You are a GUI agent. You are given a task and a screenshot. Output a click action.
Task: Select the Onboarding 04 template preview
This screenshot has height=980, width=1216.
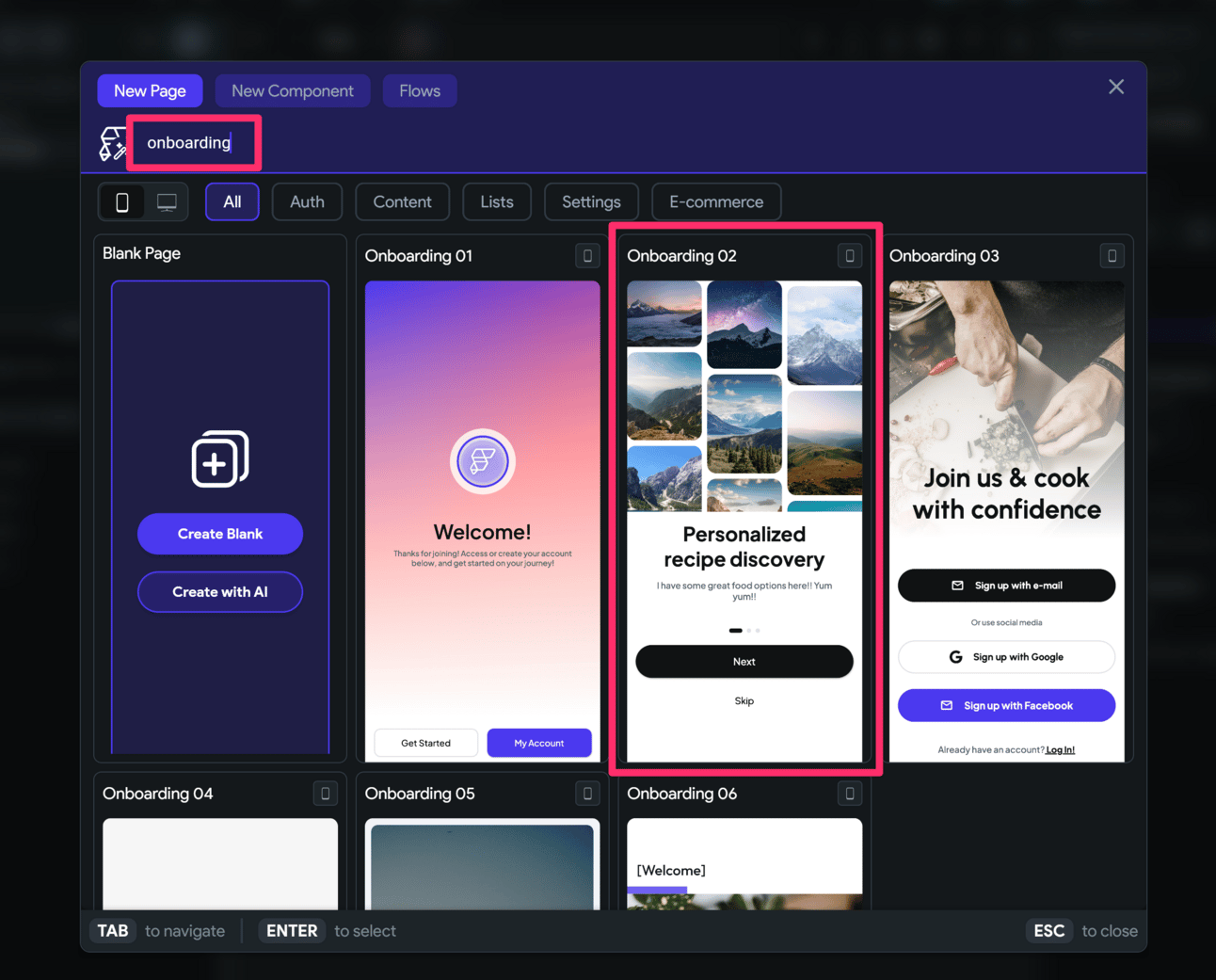click(220, 863)
